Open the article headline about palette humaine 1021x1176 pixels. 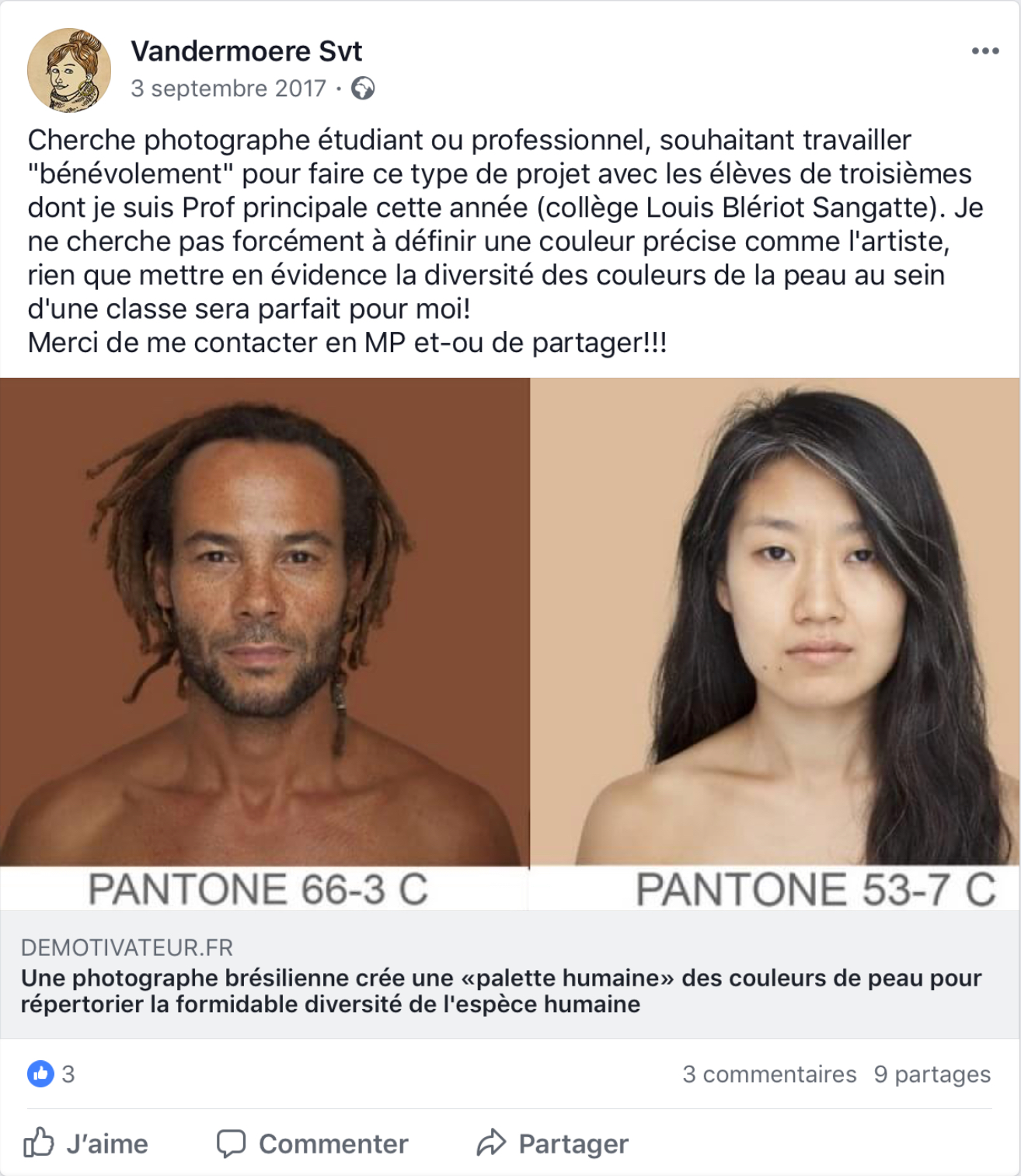pos(501,991)
